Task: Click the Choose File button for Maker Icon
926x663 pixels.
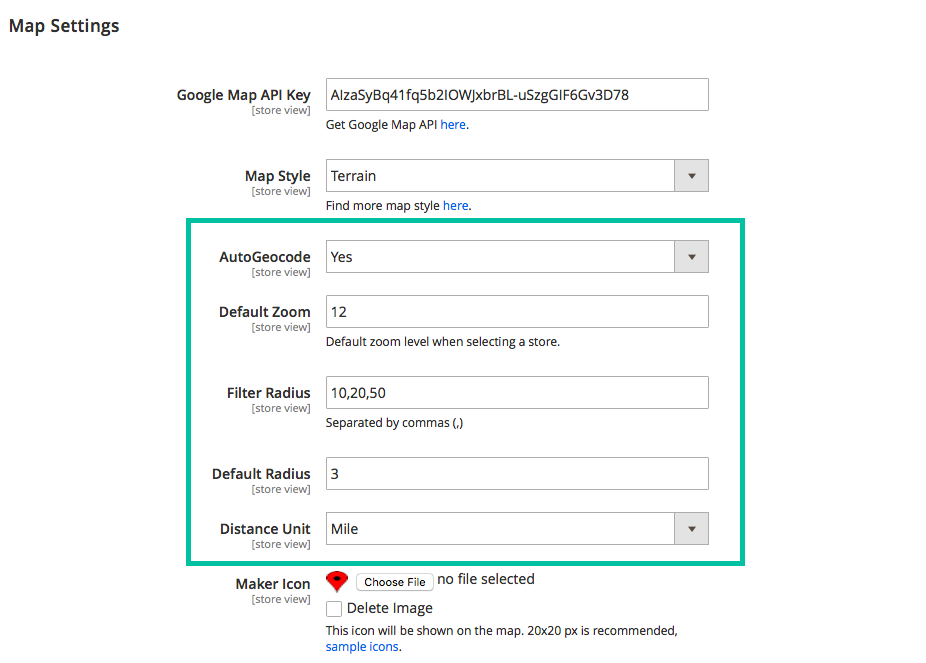Action: (x=394, y=581)
